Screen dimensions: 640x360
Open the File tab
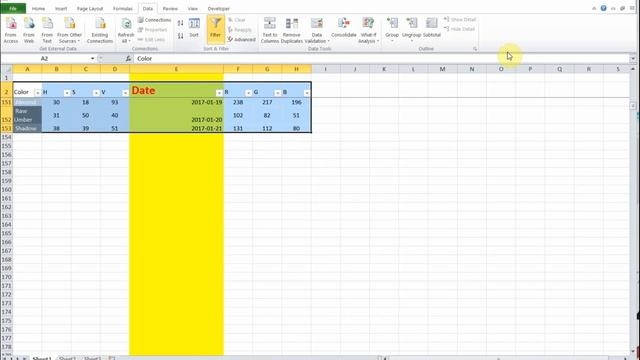click(13, 8)
